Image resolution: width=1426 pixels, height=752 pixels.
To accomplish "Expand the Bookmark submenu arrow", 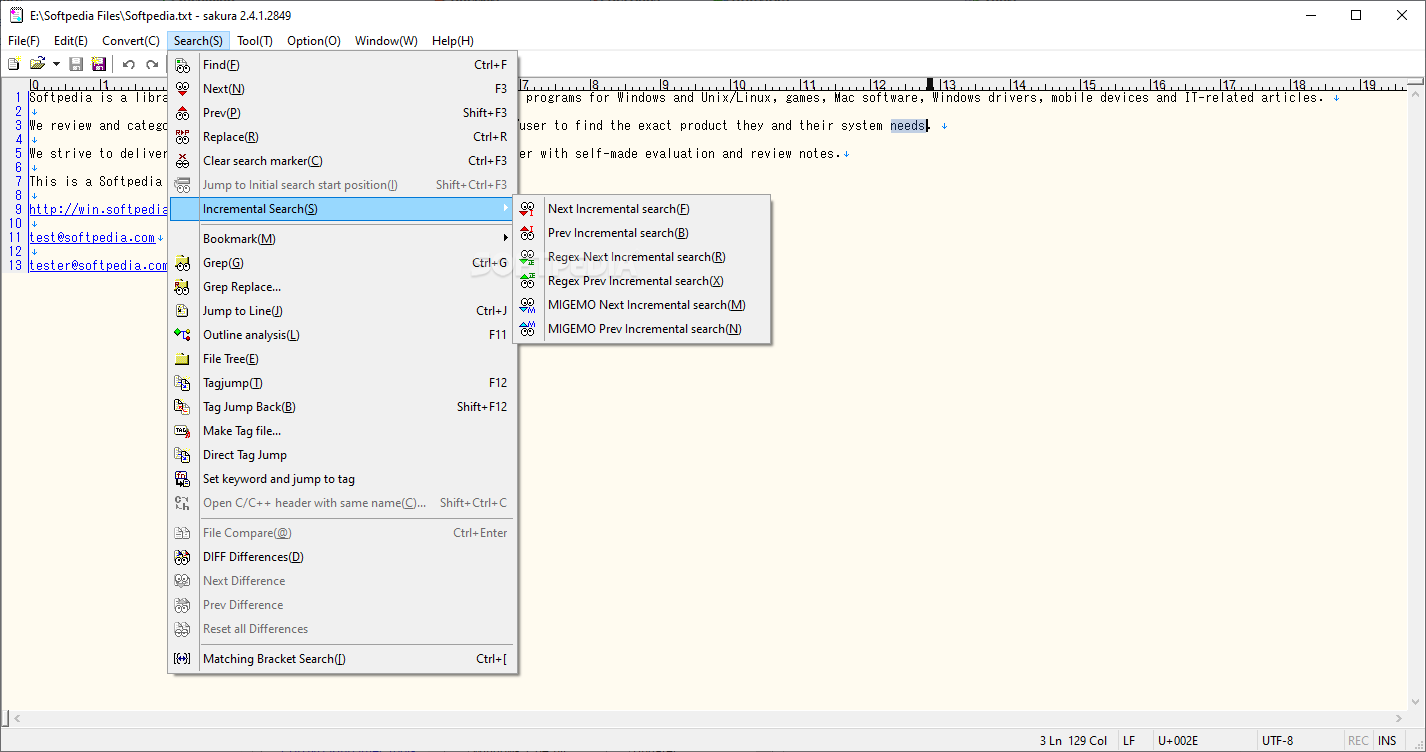I will click(505, 239).
